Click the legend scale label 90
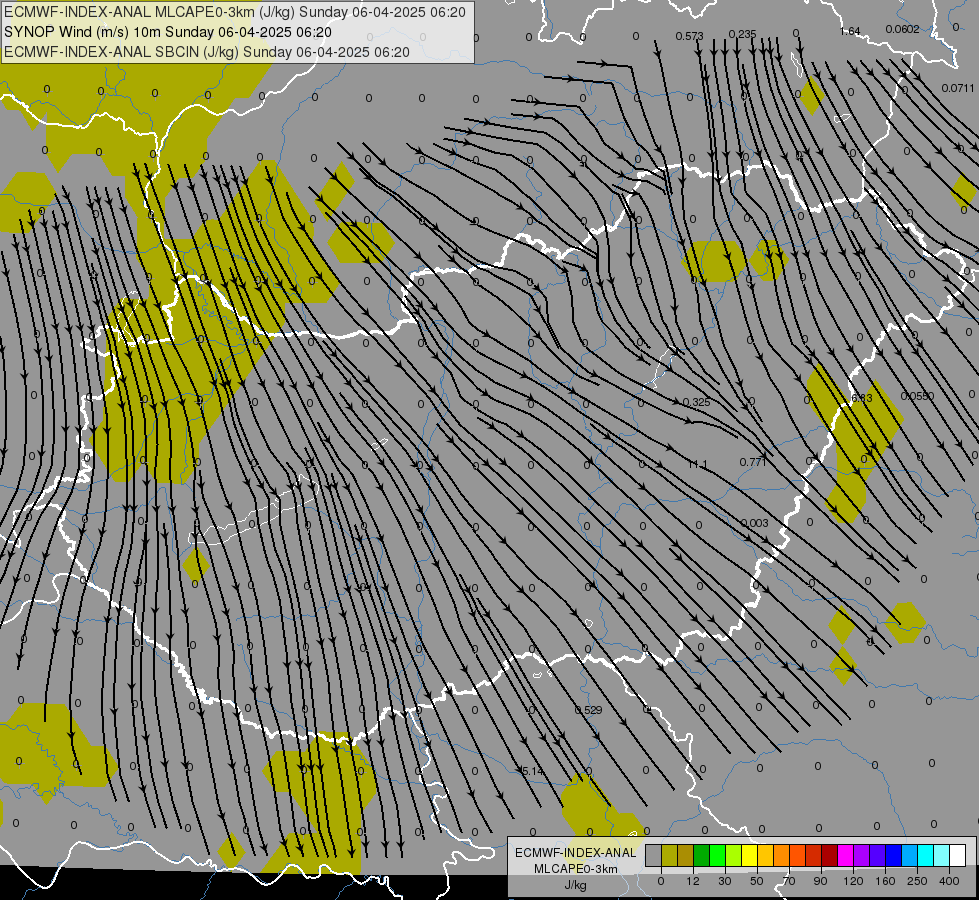The width and height of the screenshot is (979, 900). (x=820, y=881)
